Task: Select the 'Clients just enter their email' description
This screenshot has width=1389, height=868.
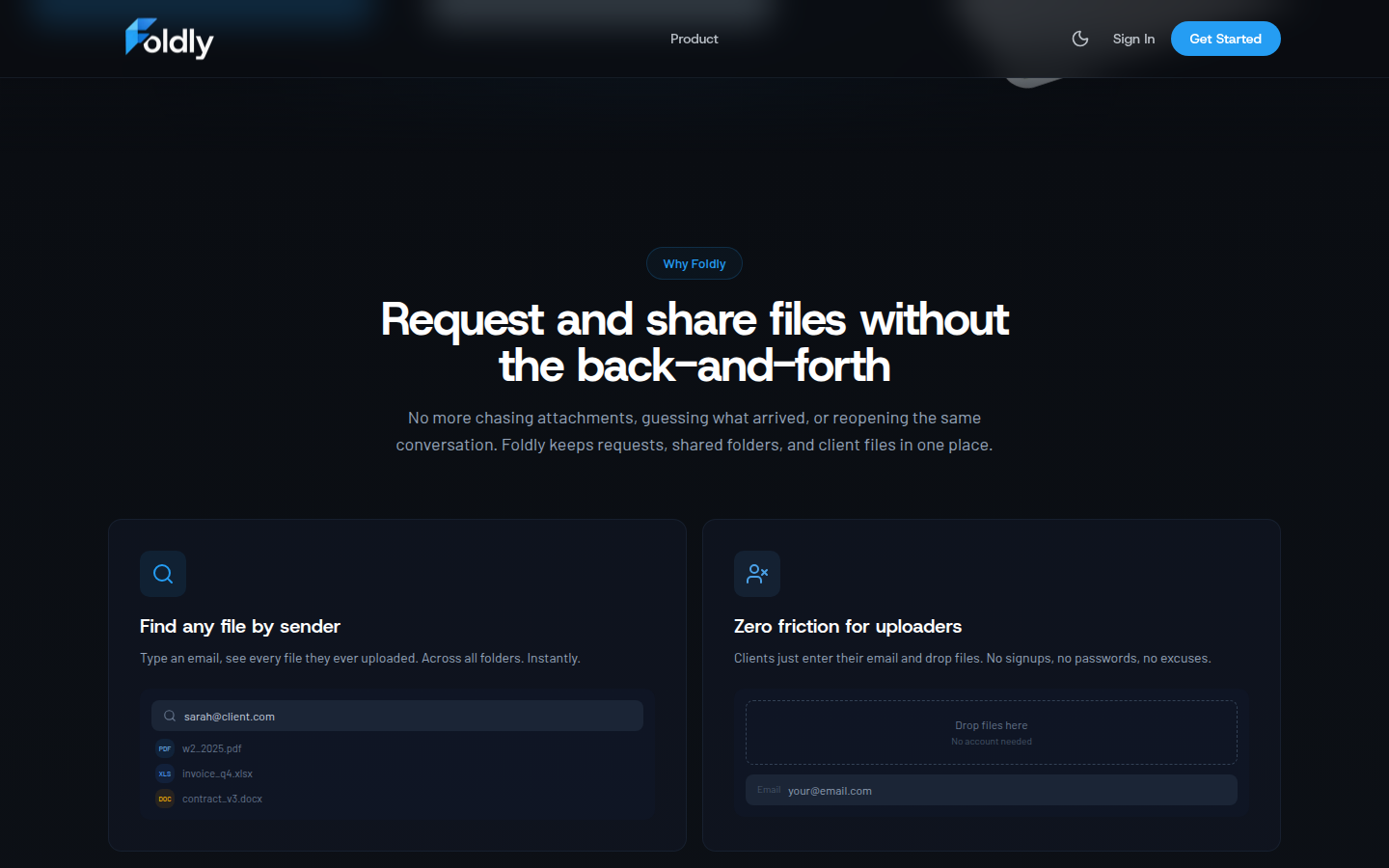Action: 972,658
